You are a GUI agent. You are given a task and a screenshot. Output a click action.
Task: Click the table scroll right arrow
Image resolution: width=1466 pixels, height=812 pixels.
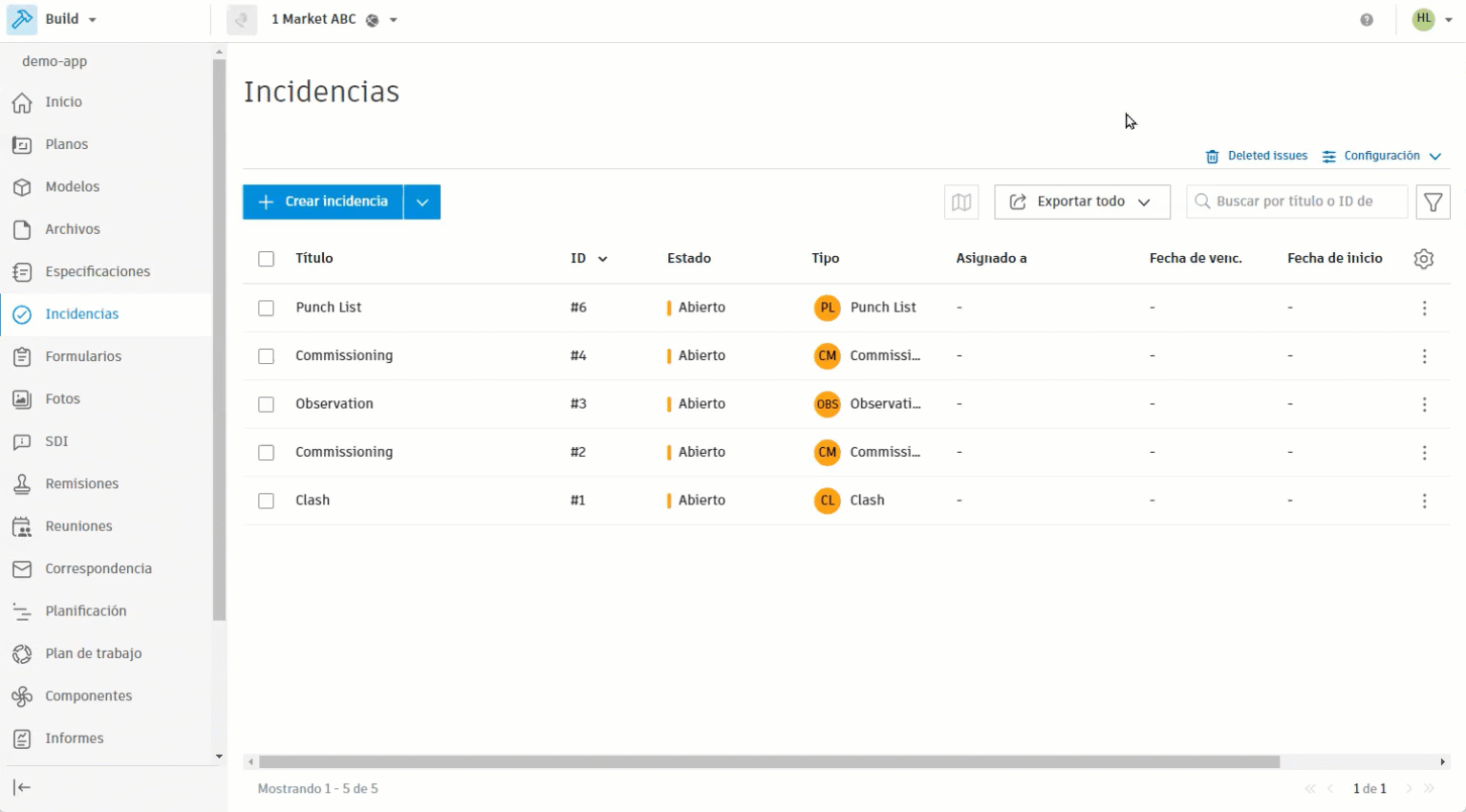[1443, 762]
